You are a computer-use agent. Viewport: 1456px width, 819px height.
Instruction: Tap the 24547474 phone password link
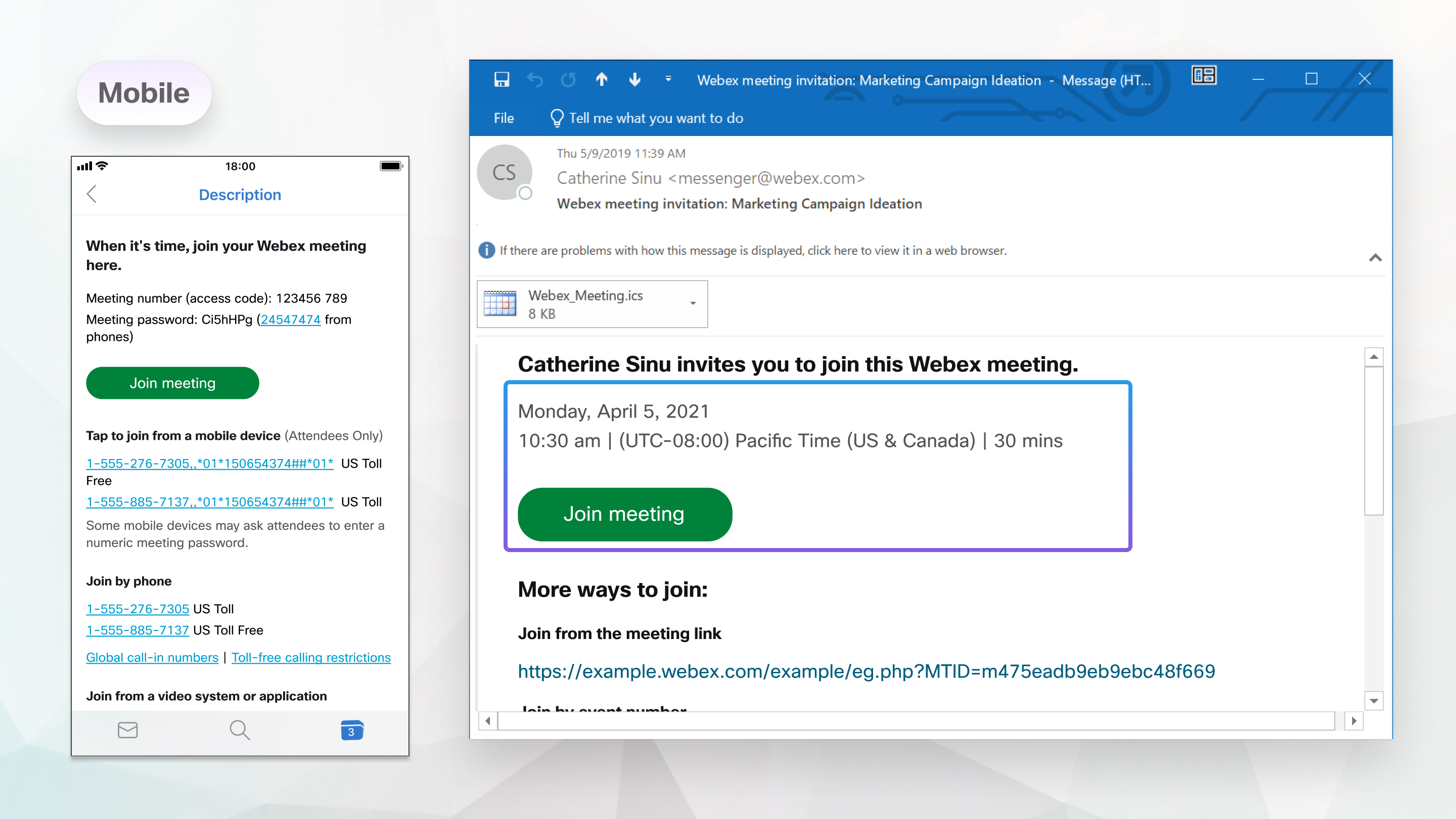pyautogui.click(x=291, y=320)
